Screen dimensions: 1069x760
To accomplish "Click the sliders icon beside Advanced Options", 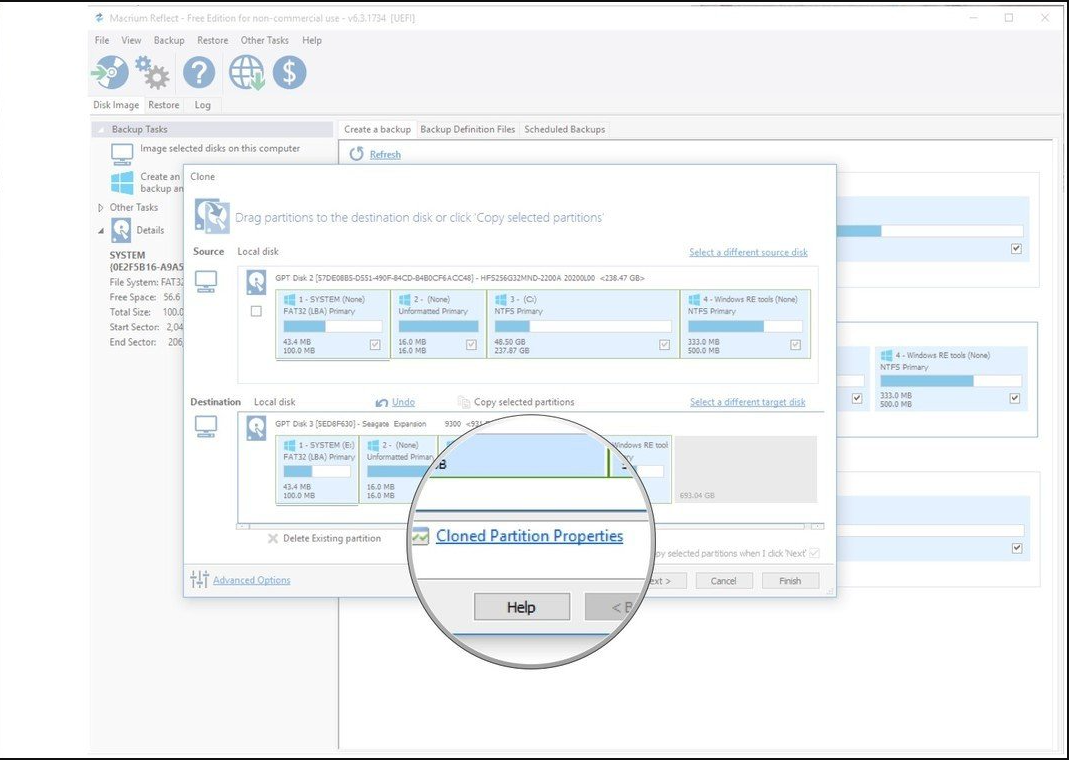I will point(200,579).
